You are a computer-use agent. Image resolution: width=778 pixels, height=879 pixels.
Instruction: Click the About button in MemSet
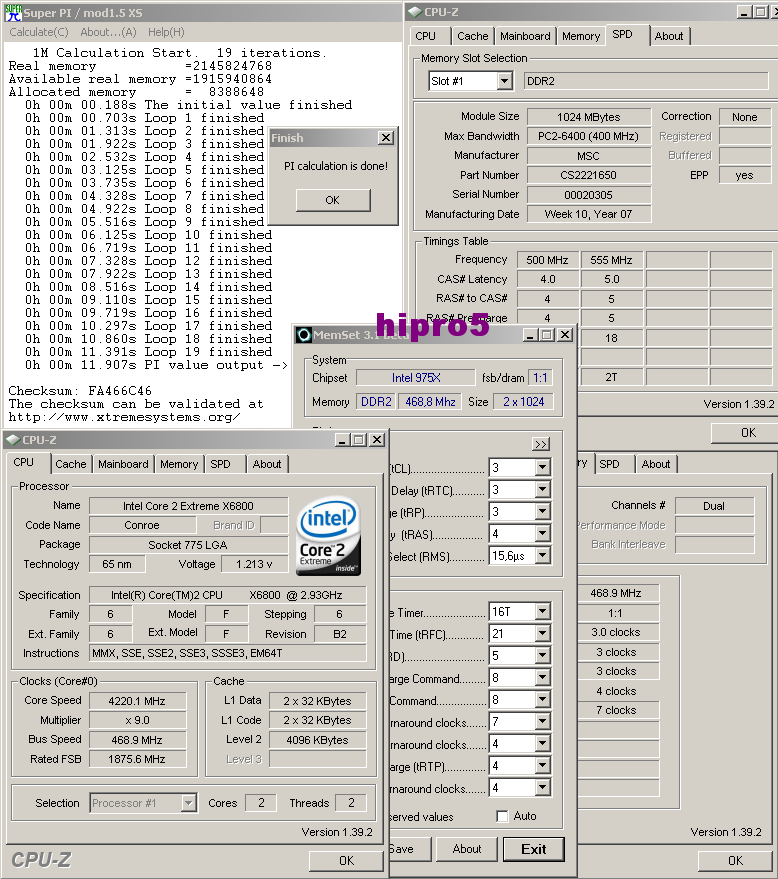point(467,849)
